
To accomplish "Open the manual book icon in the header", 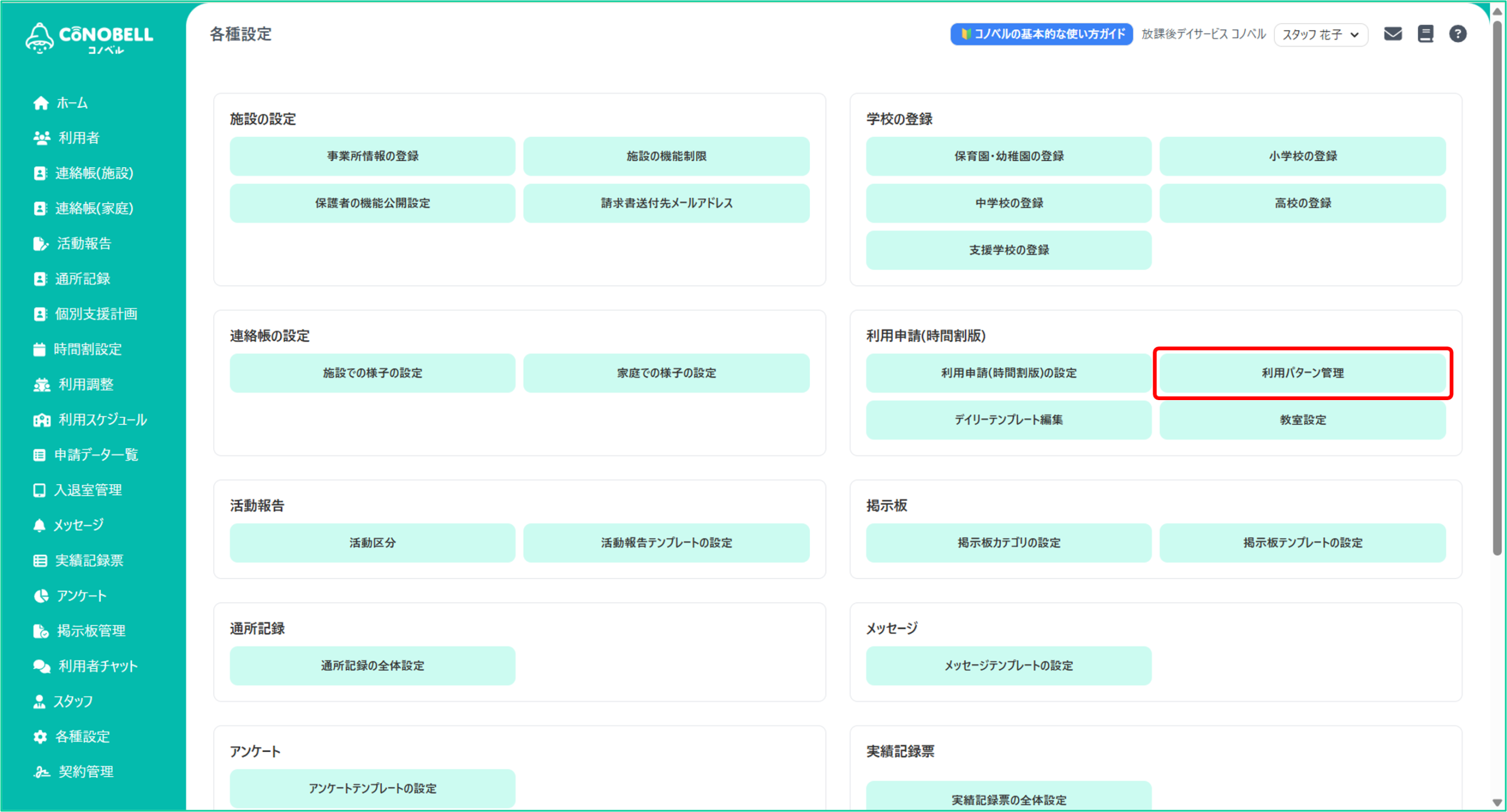I will pyautogui.click(x=1425, y=34).
